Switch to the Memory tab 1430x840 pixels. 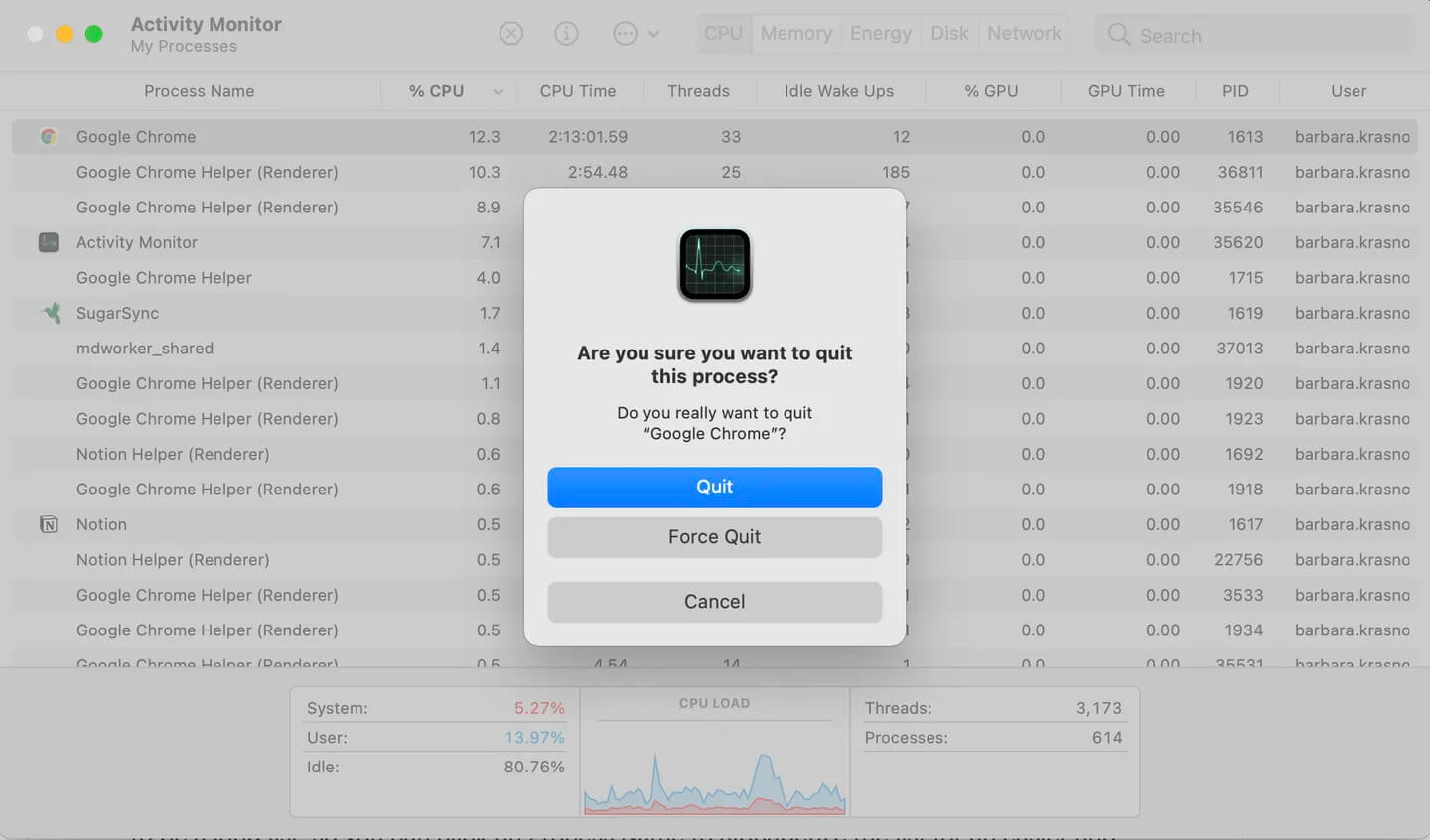point(795,34)
